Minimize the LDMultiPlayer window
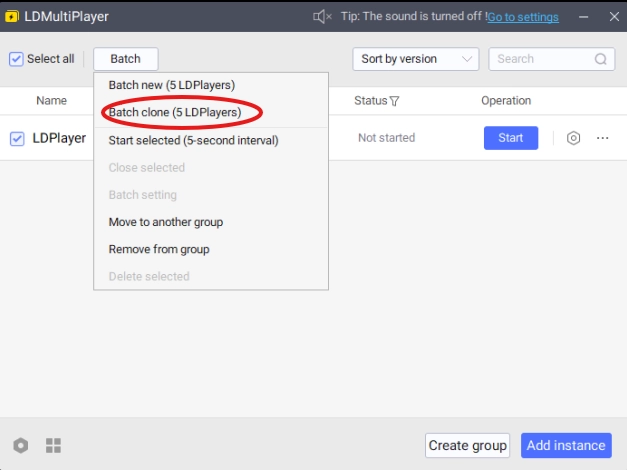This screenshot has width=627, height=470. [x=583, y=17]
